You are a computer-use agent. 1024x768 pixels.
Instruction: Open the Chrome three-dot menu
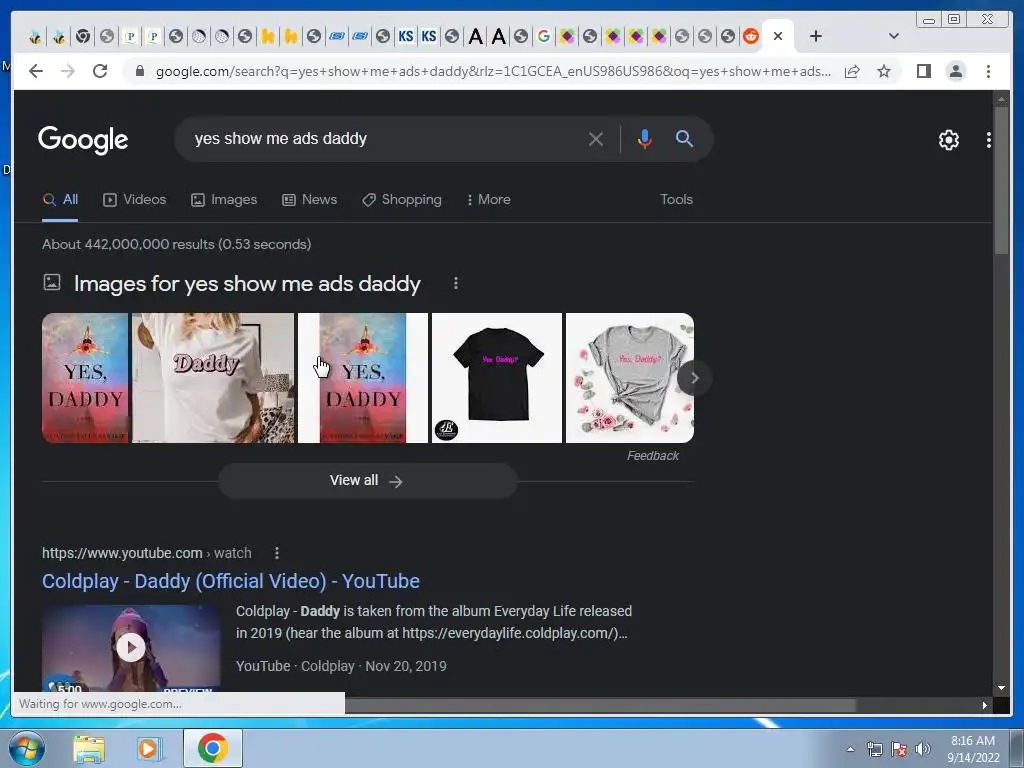pos(988,71)
